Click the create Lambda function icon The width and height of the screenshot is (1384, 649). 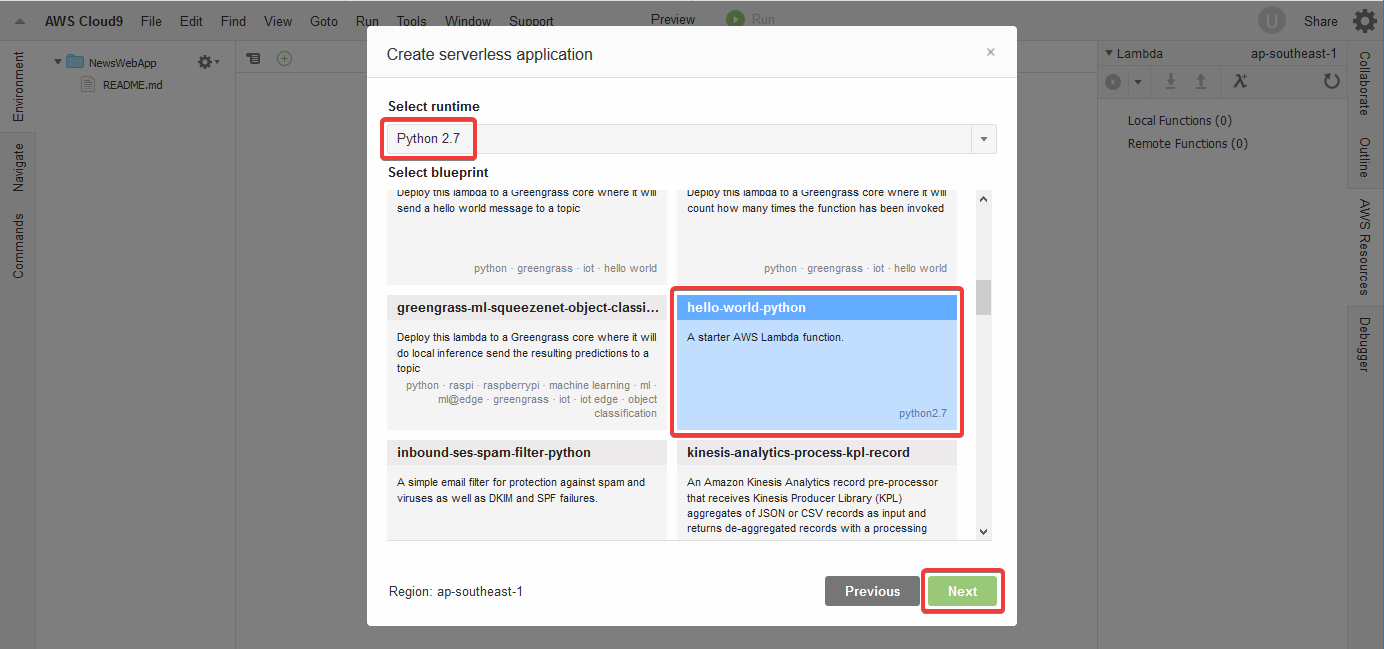(1240, 81)
